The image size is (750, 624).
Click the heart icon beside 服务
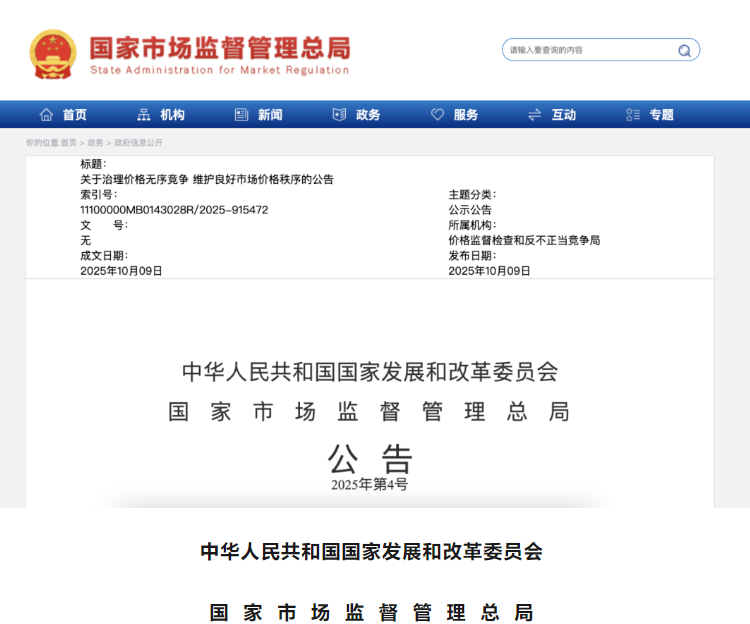coord(437,115)
